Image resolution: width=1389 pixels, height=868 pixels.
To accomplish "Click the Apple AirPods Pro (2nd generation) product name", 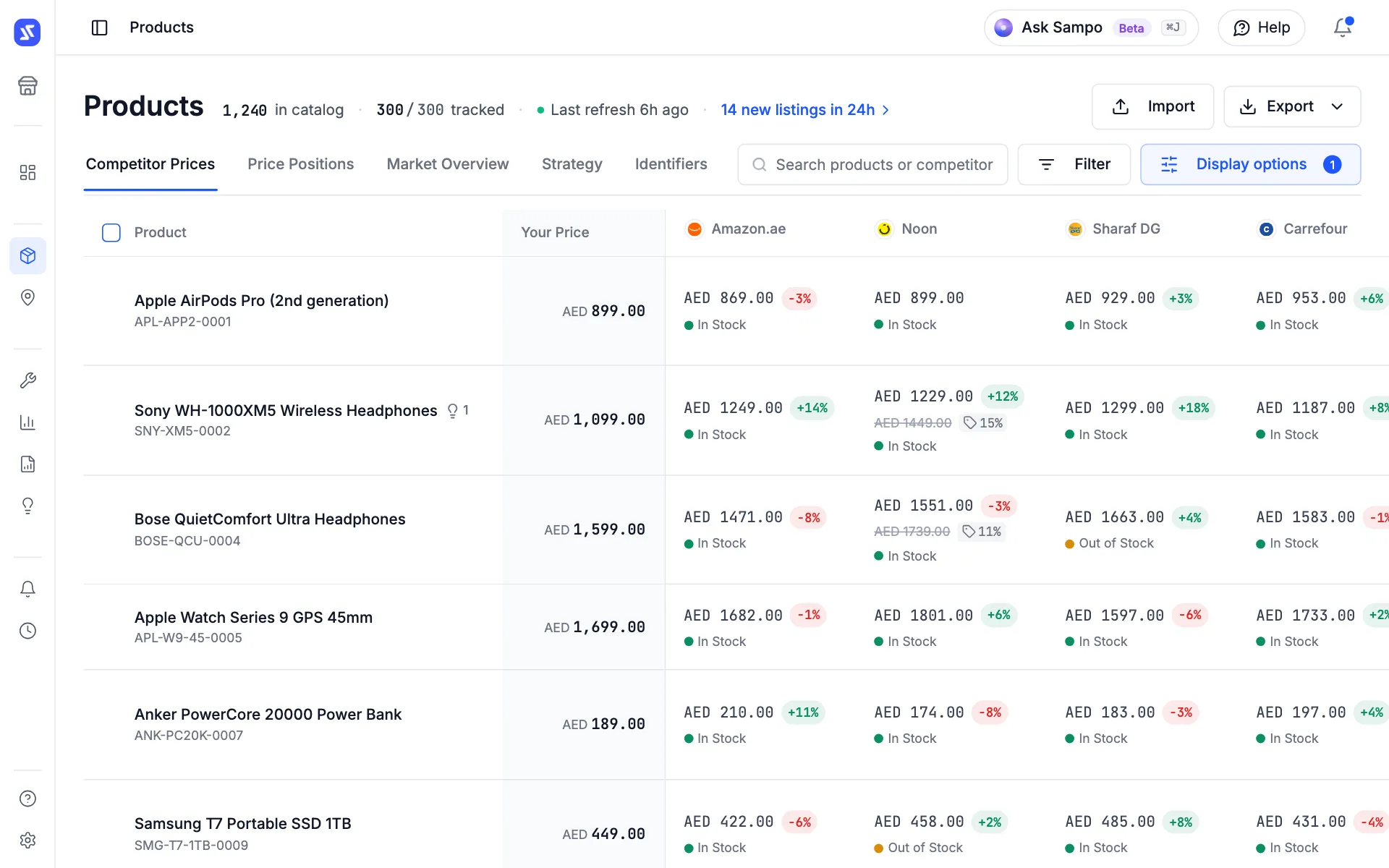I will pyautogui.click(x=262, y=300).
